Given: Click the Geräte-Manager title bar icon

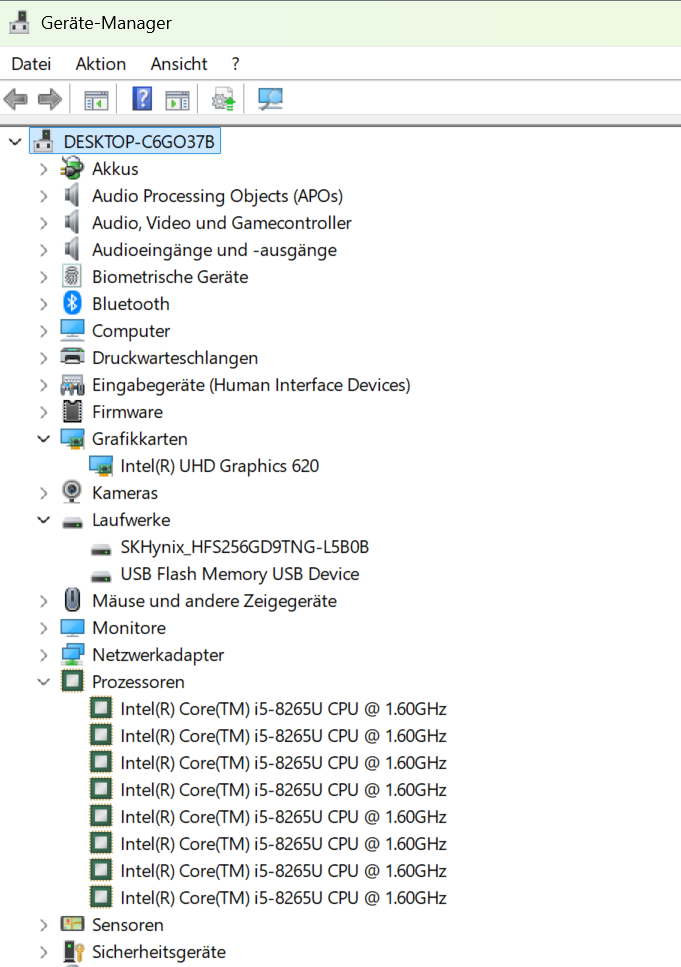Looking at the screenshot, I should [x=19, y=22].
